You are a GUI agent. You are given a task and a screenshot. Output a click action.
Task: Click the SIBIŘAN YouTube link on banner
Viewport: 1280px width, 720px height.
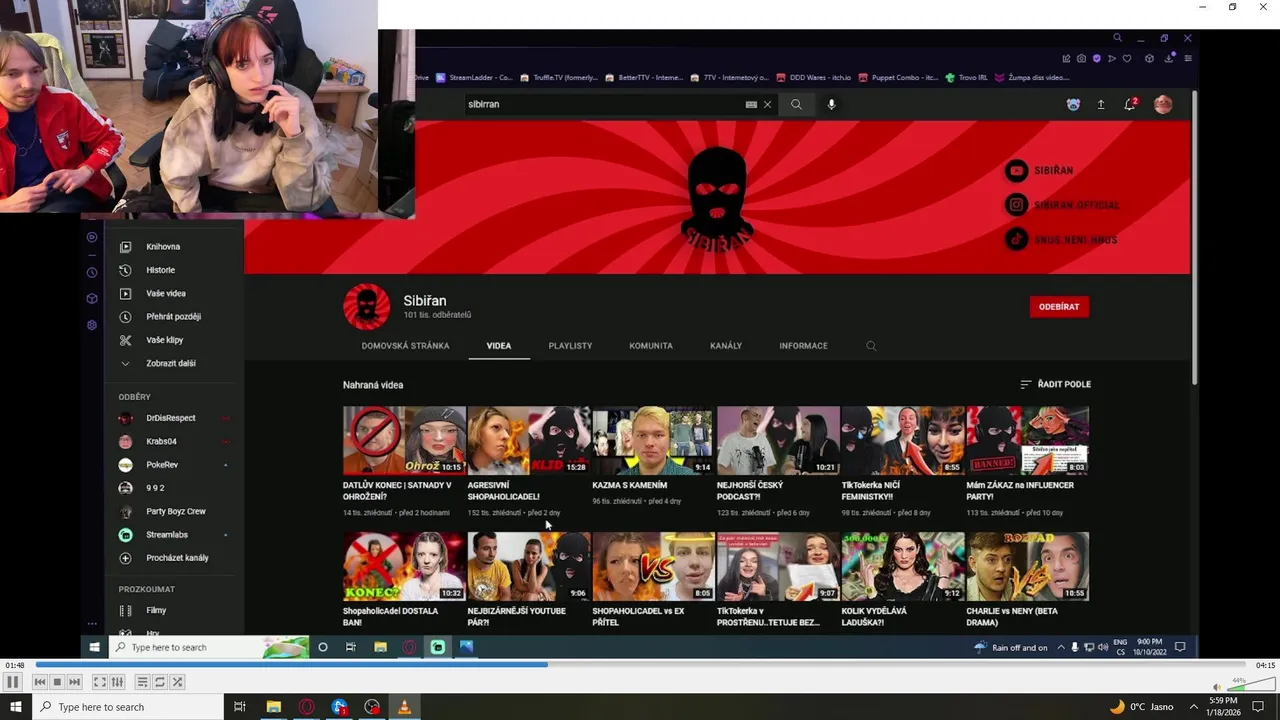(1039, 171)
